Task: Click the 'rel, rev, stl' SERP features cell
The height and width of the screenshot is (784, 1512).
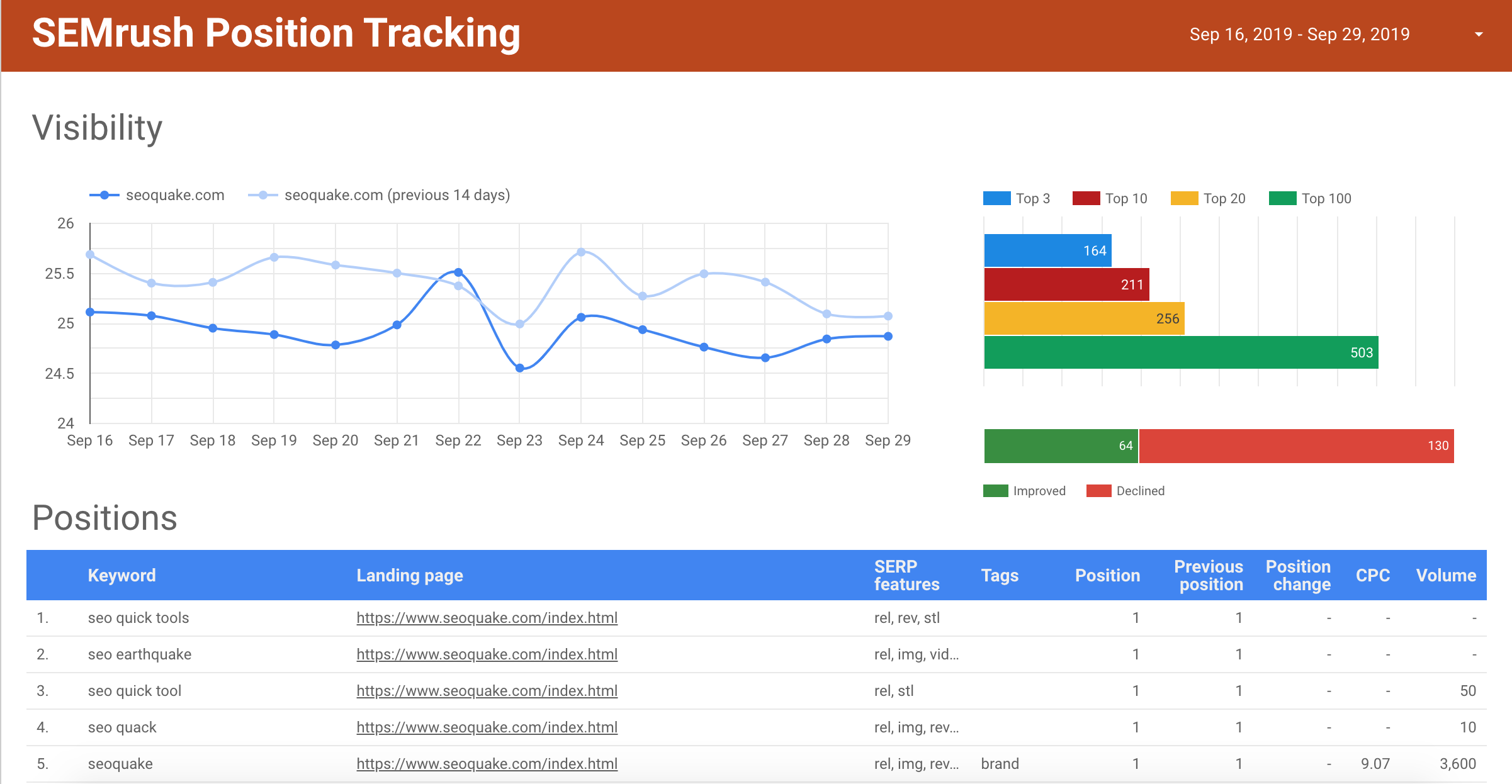Action: click(x=906, y=618)
